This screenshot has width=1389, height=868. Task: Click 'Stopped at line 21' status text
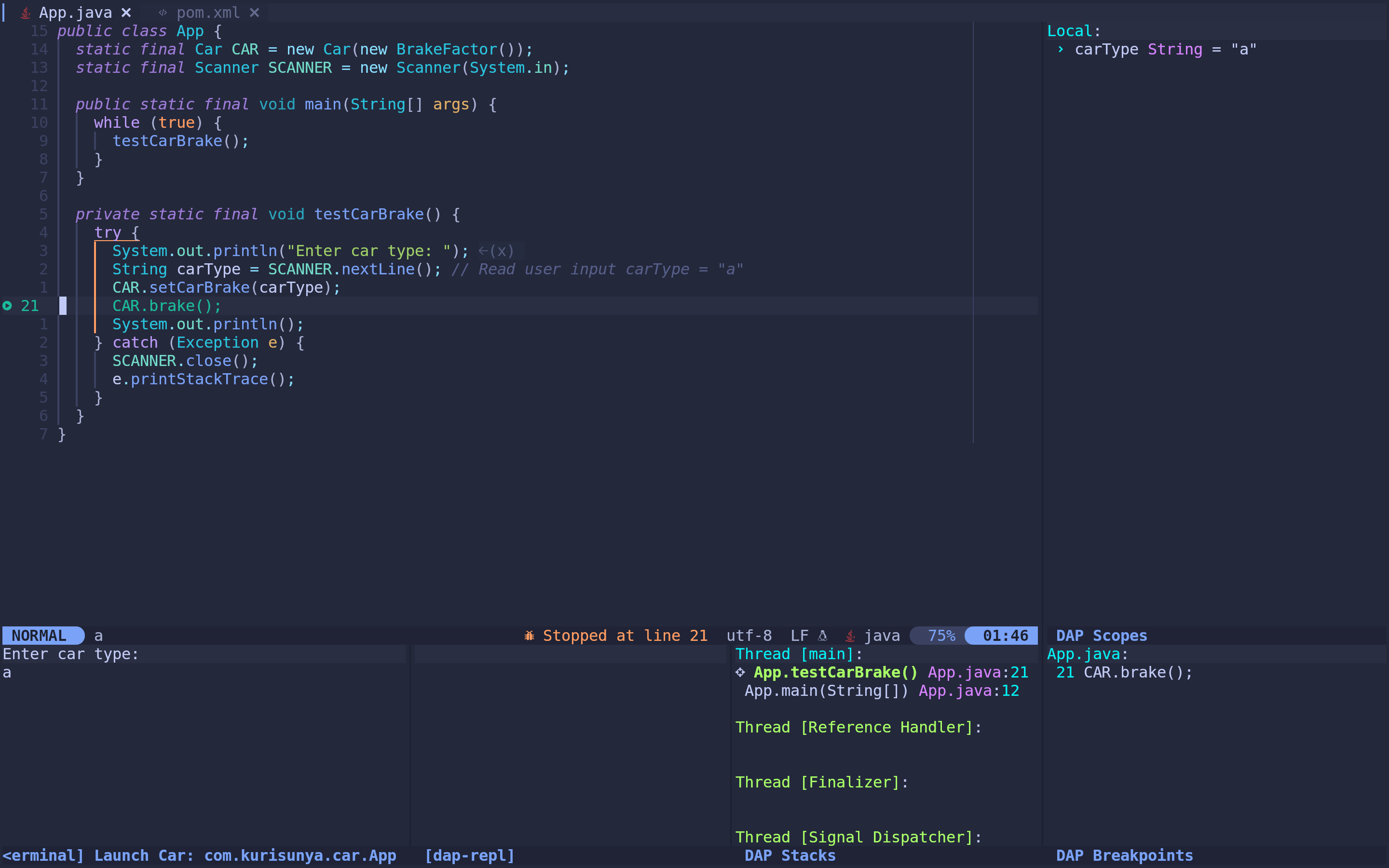click(x=625, y=636)
